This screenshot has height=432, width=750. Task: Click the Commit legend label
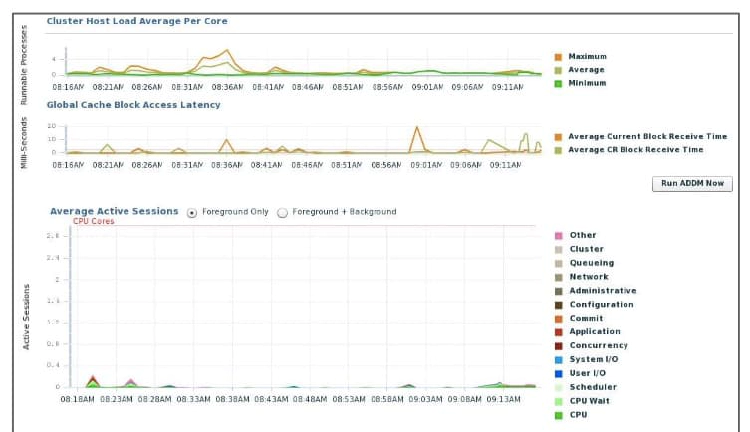pyautogui.click(x=586, y=319)
